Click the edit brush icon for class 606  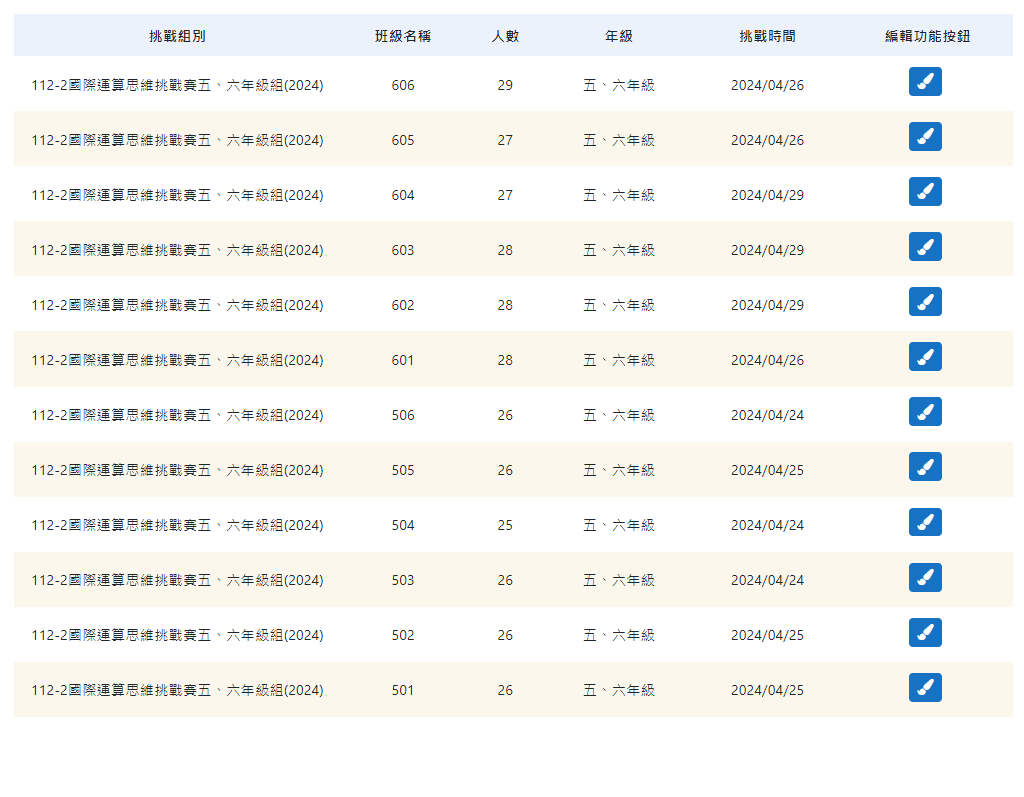click(x=925, y=82)
